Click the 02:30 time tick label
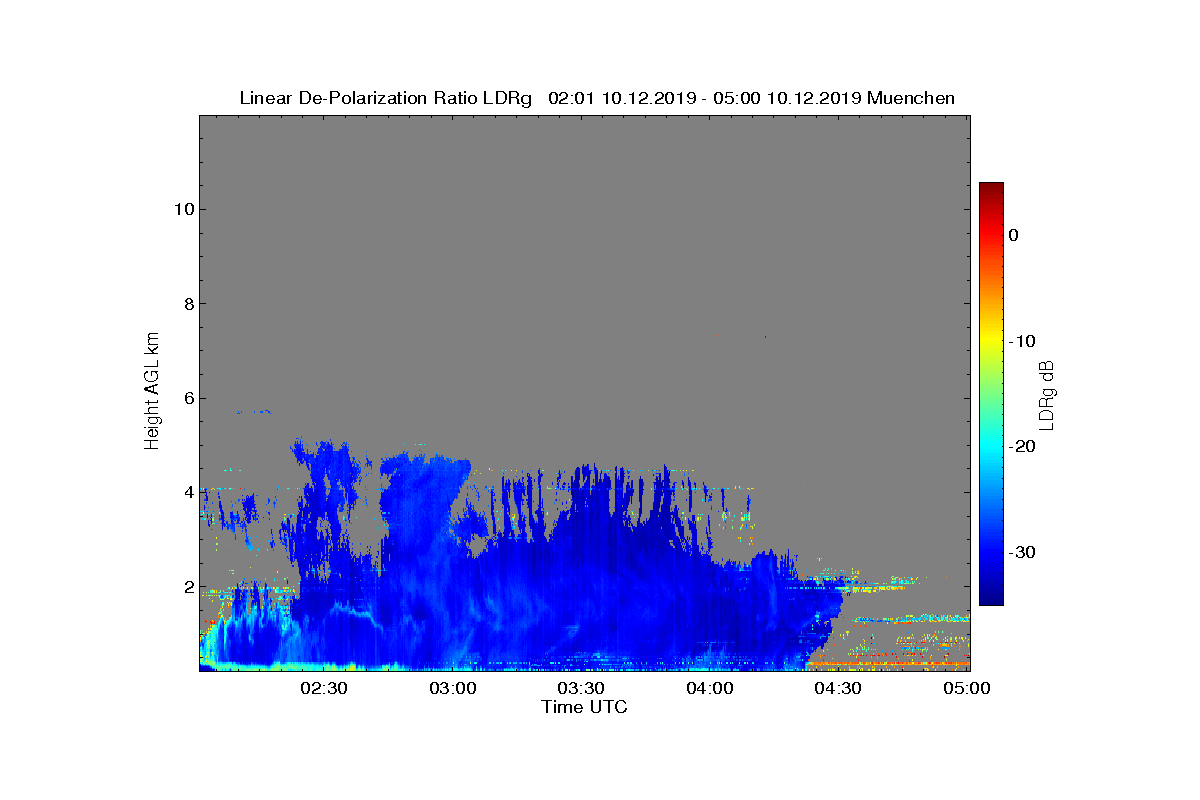This screenshot has width=1200, height=800. tap(324, 688)
